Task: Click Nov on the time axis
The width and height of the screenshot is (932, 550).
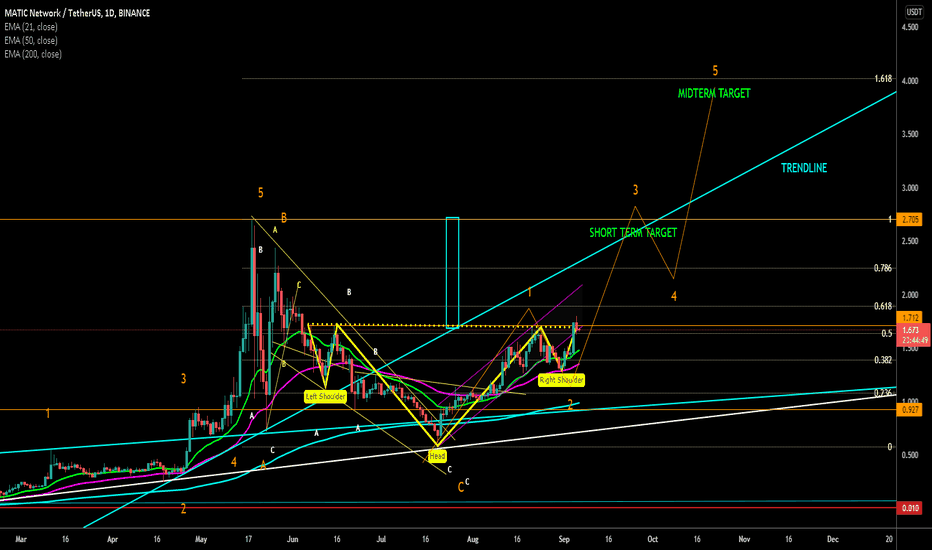Action: pos(744,539)
